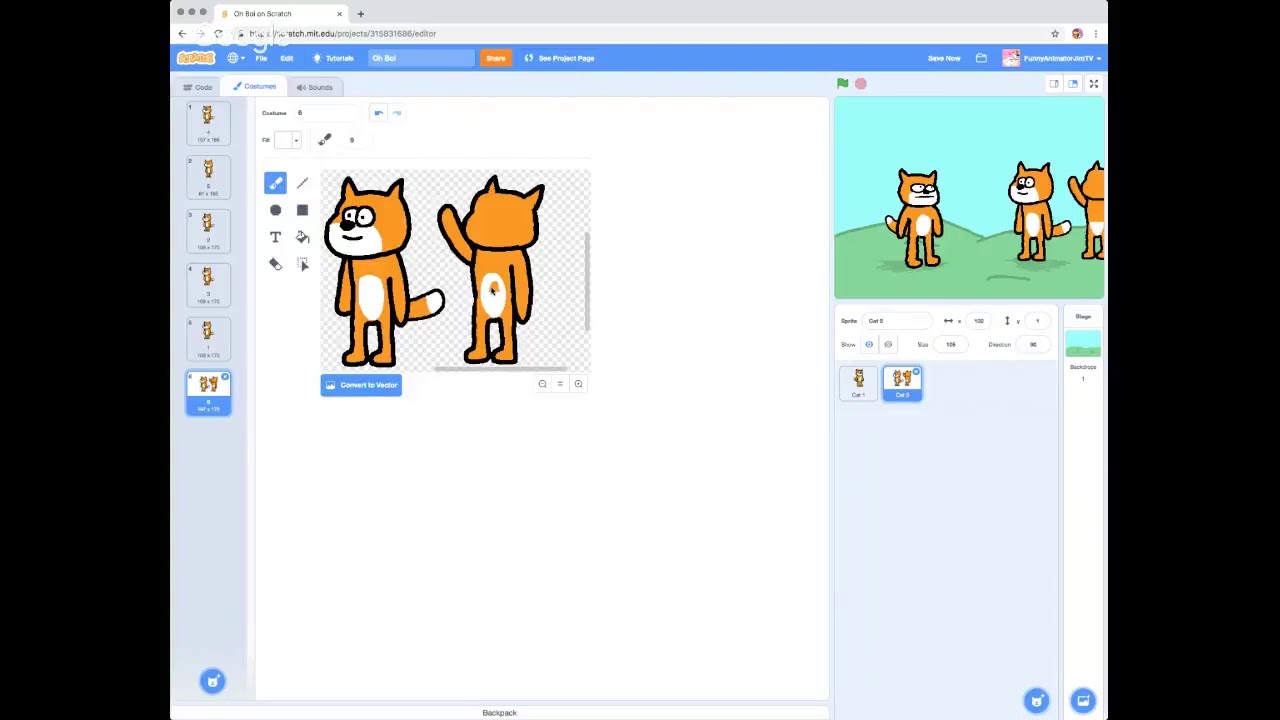
Task: Select the Rectangle shape tool
Action: 302,210
